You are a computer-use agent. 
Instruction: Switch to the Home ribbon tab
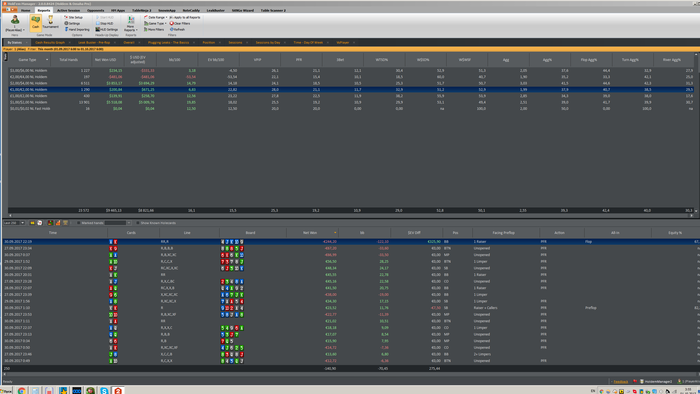coord(25,10)
